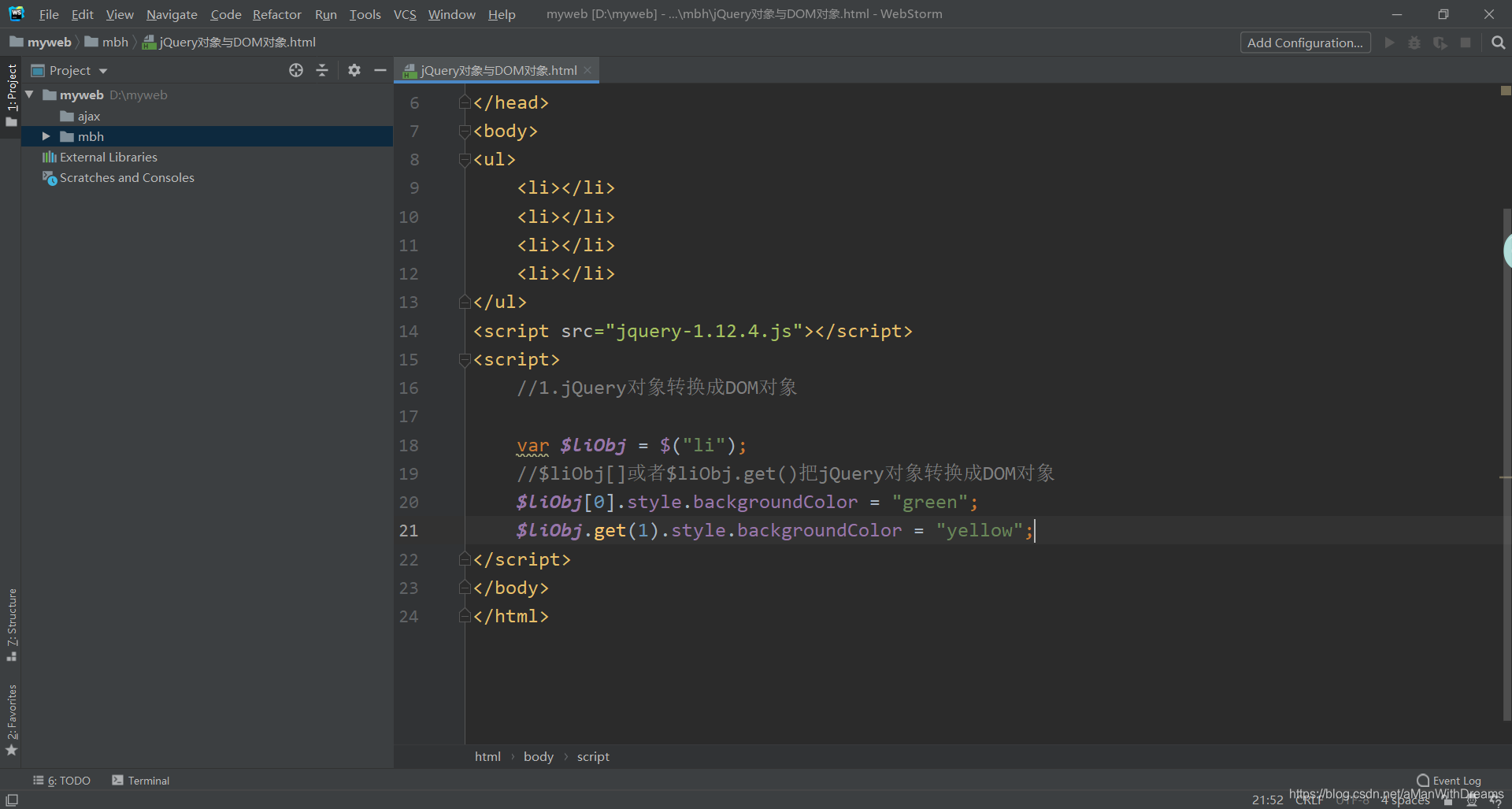Viewport: 1512px width, 809px height.
Task: Open the Help menu
Action: [502, 14]
